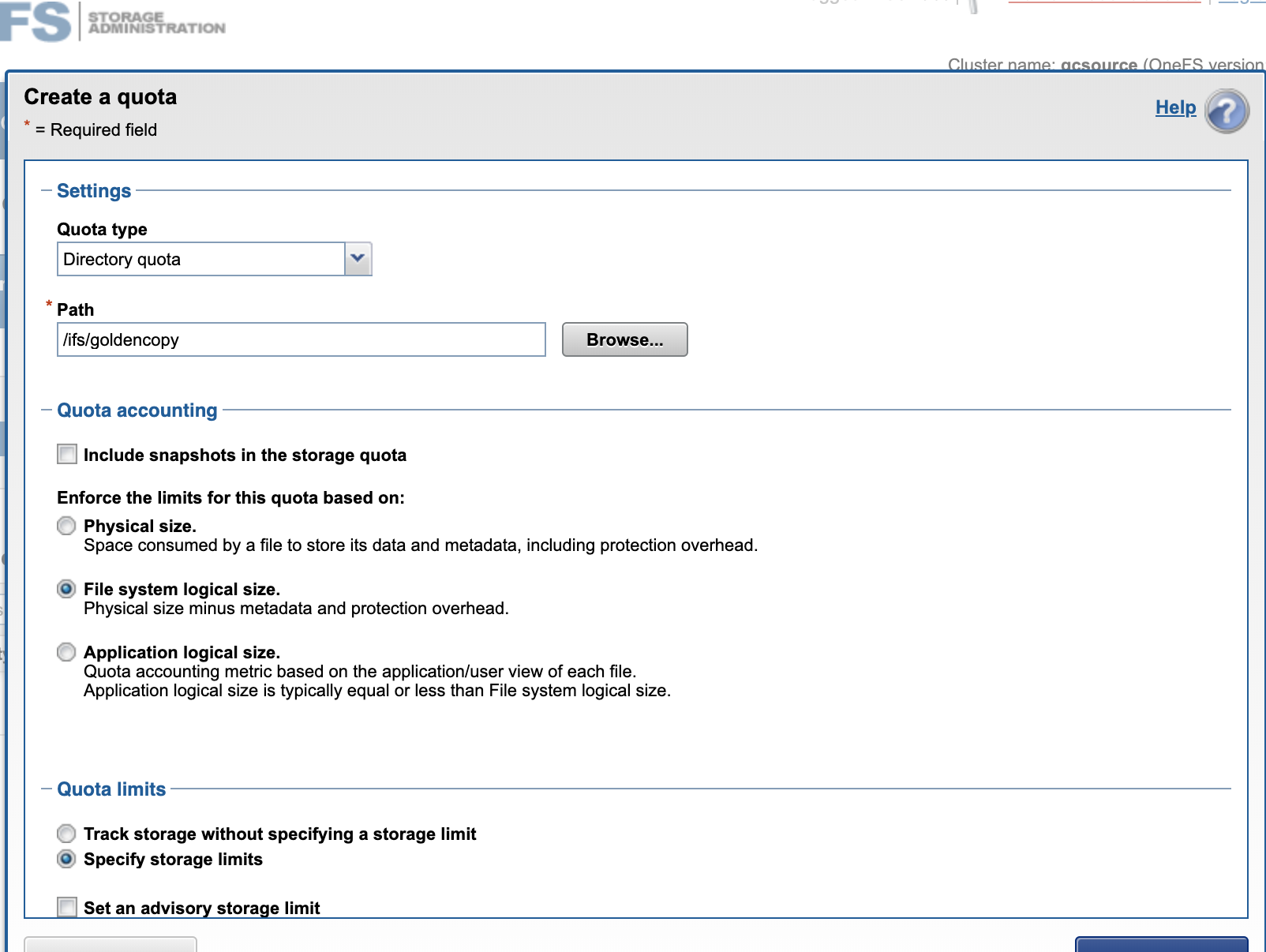Enable "Include snapshots in the storage quota"
This screenshot has width=1266, height=952.
66,455
